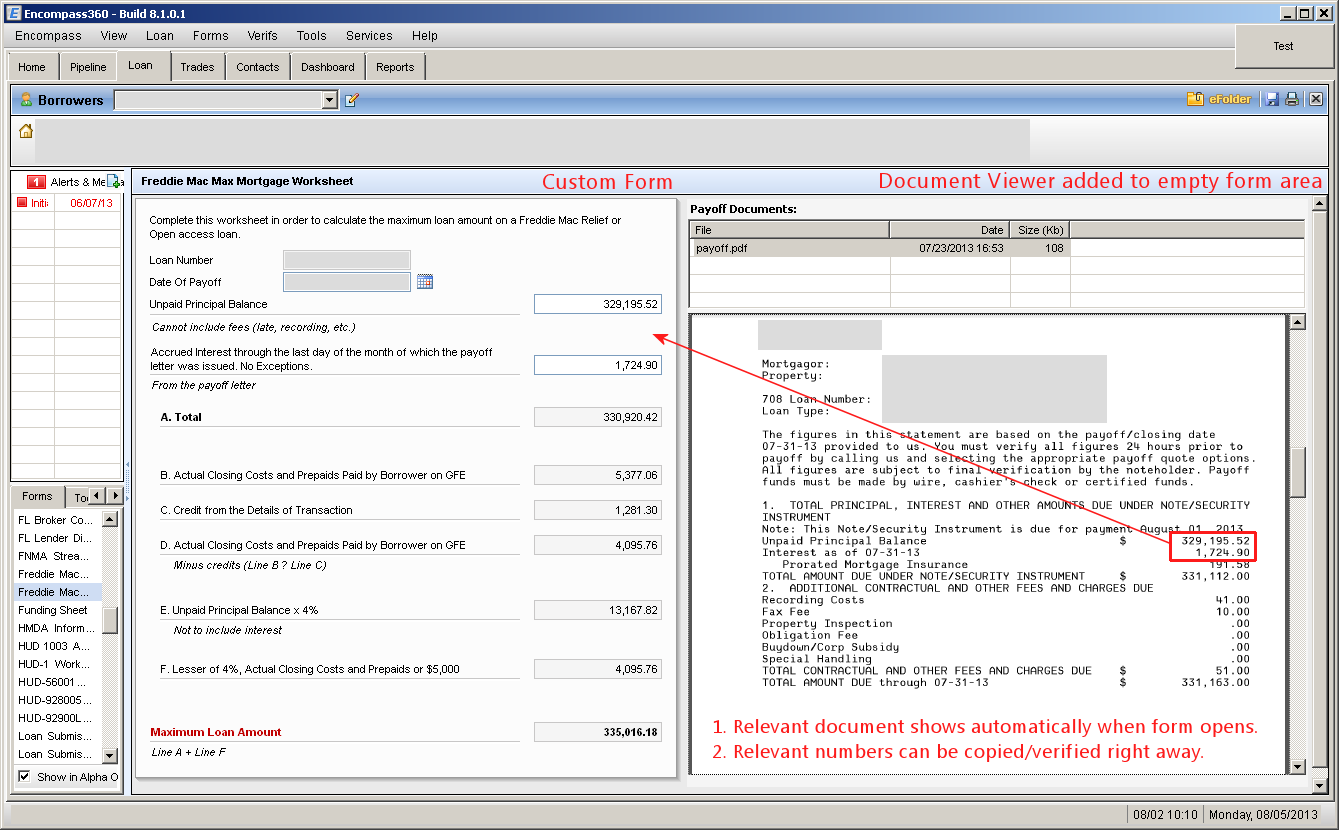Screen dimensions: 1339x830
Task: Click forms list scroll up arrow
Action: coord(110,519)
